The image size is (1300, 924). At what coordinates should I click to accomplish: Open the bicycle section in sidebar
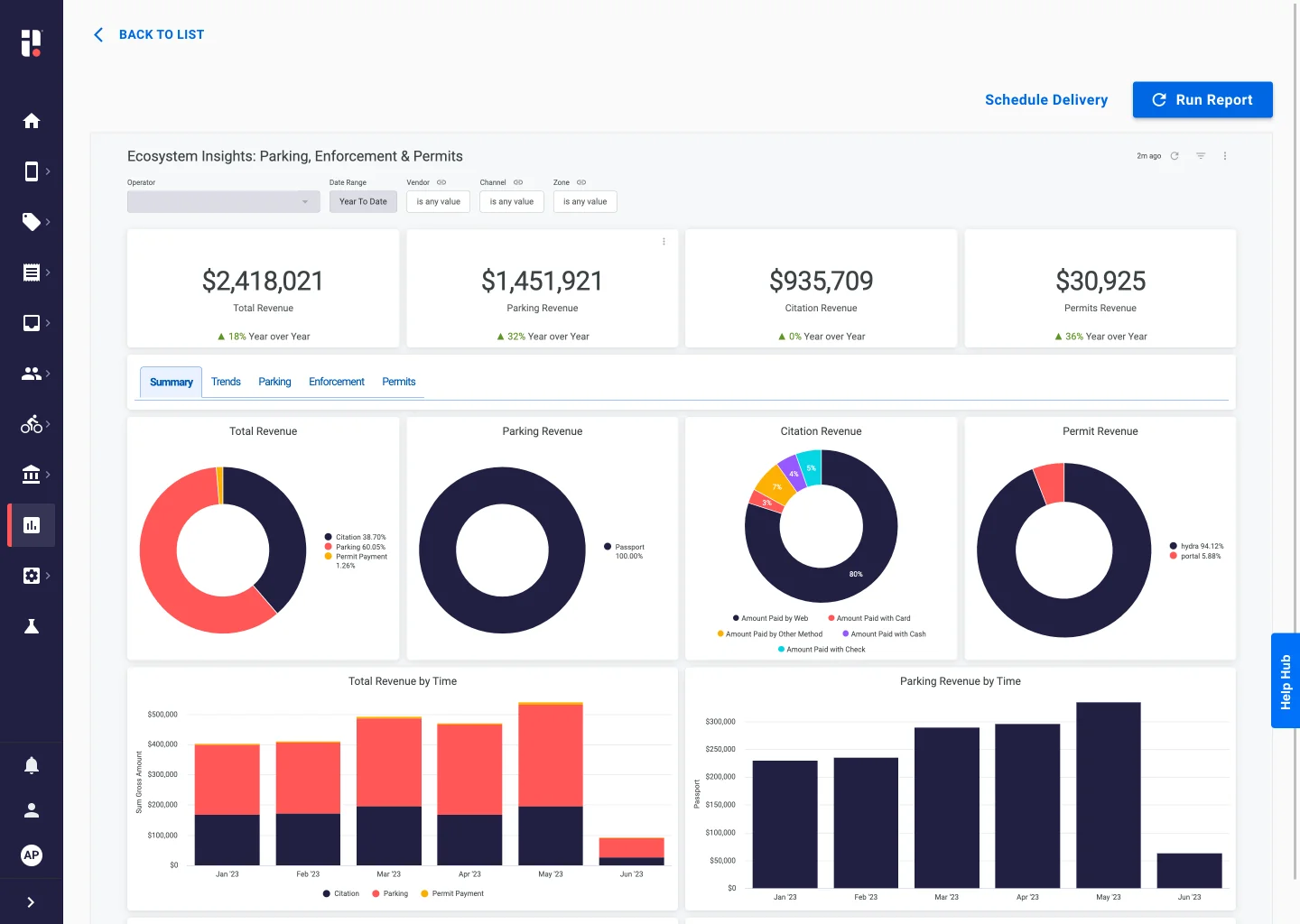pyautogui.click(x=32, y=424)
